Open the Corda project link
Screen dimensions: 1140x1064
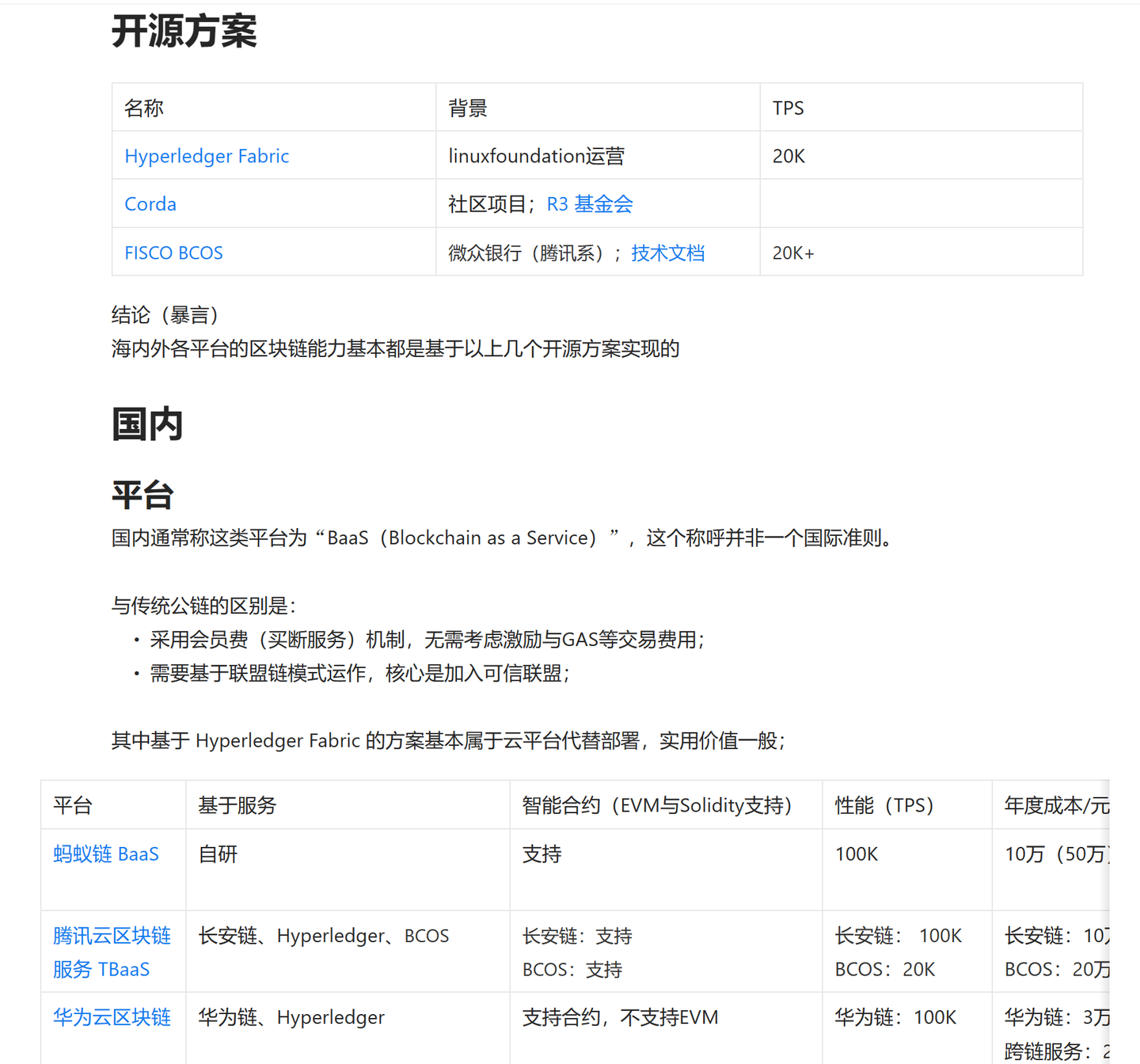click(x=150, y=204)
